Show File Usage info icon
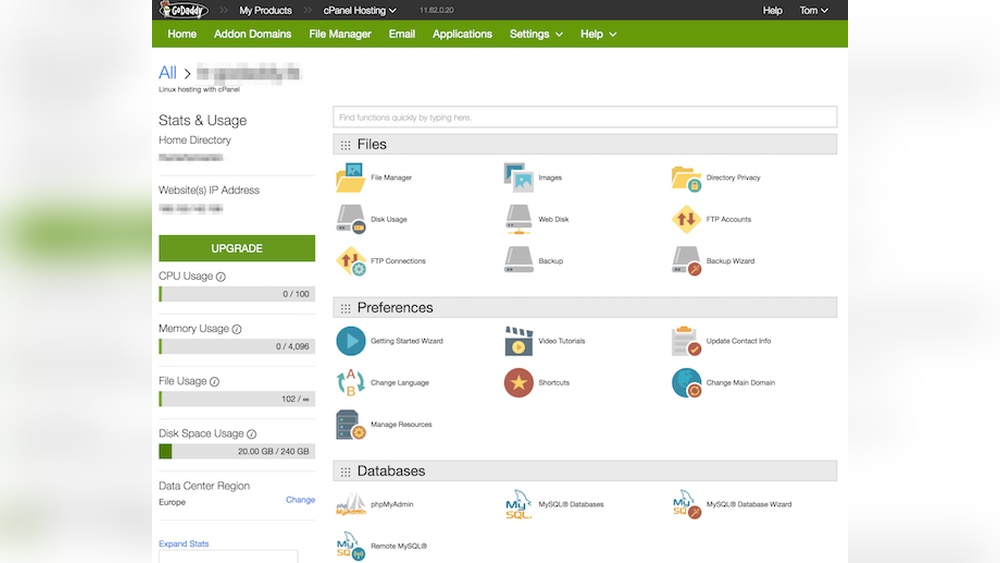Image resolution: width=1000 pixels, height=563 pixels. click(x=214, y=381)
